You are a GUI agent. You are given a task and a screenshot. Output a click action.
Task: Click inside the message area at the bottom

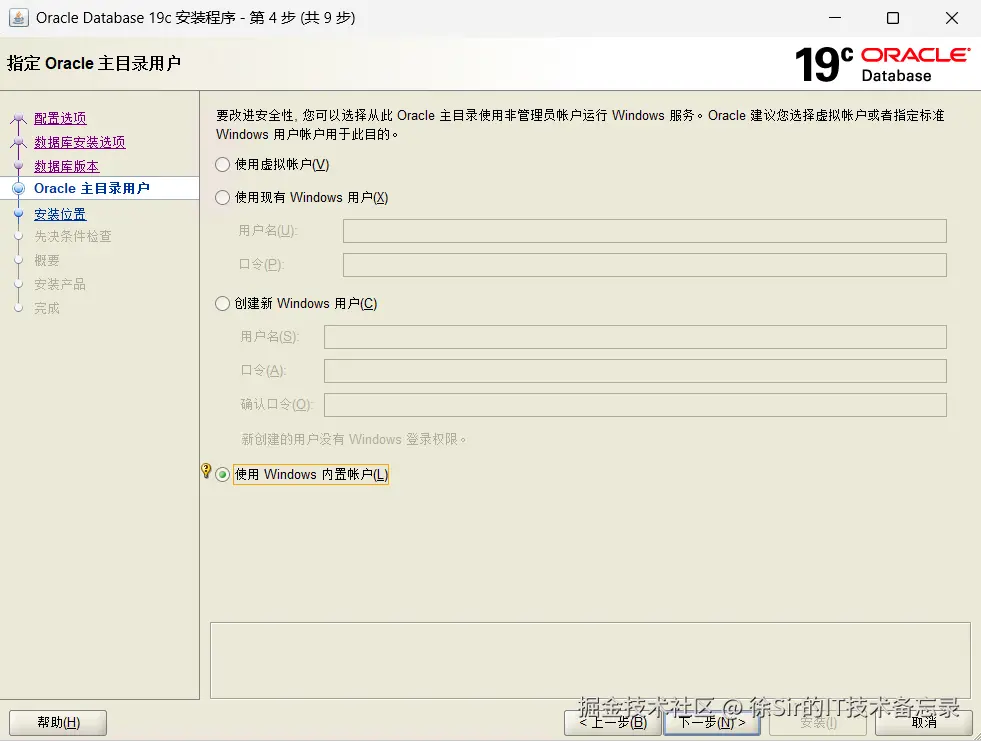(590, 658)
